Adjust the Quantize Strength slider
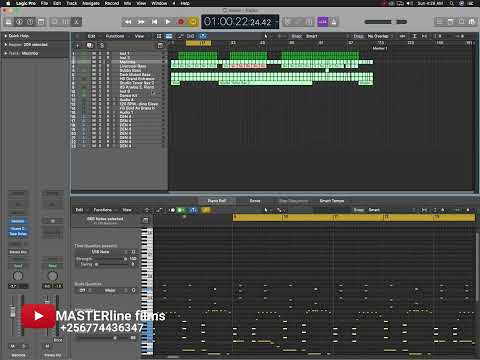 (x=110, y=259)
